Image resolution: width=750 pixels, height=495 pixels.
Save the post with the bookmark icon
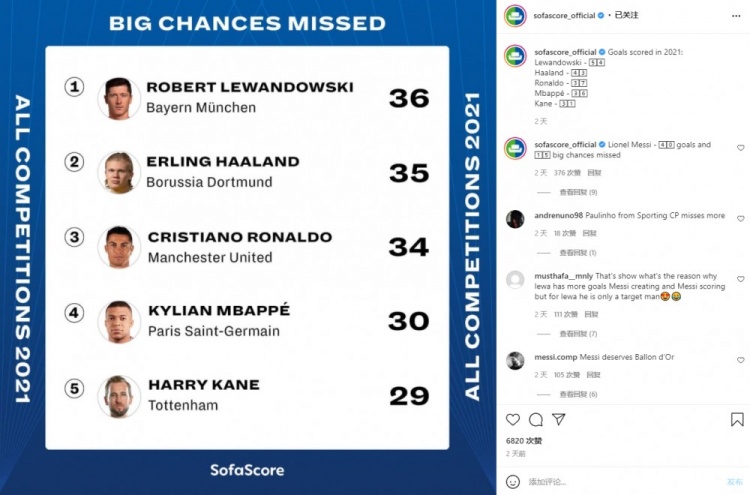pyautogui.click(x=737, y=420)
